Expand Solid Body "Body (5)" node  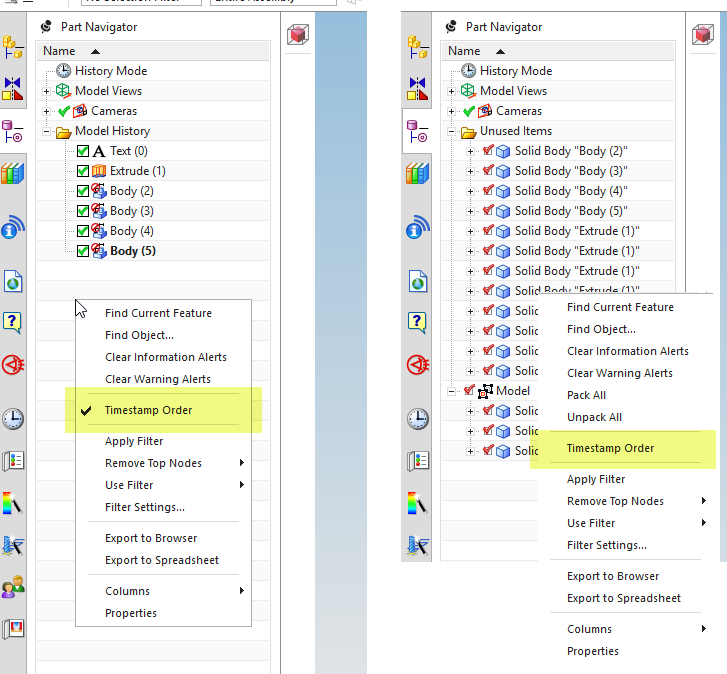click(x=470, y=211)
